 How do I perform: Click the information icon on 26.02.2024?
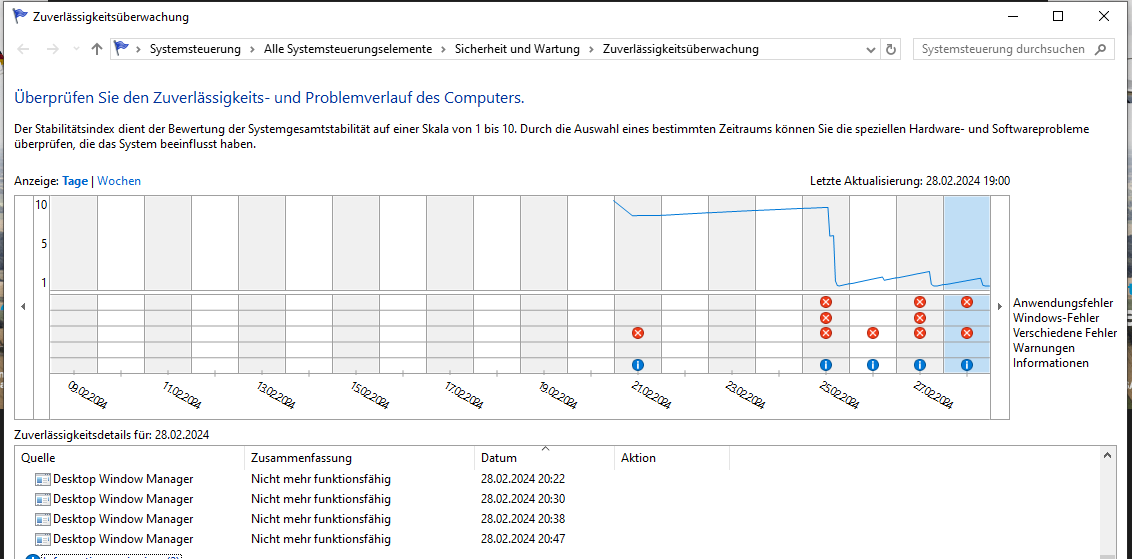[x=873, y=365]
